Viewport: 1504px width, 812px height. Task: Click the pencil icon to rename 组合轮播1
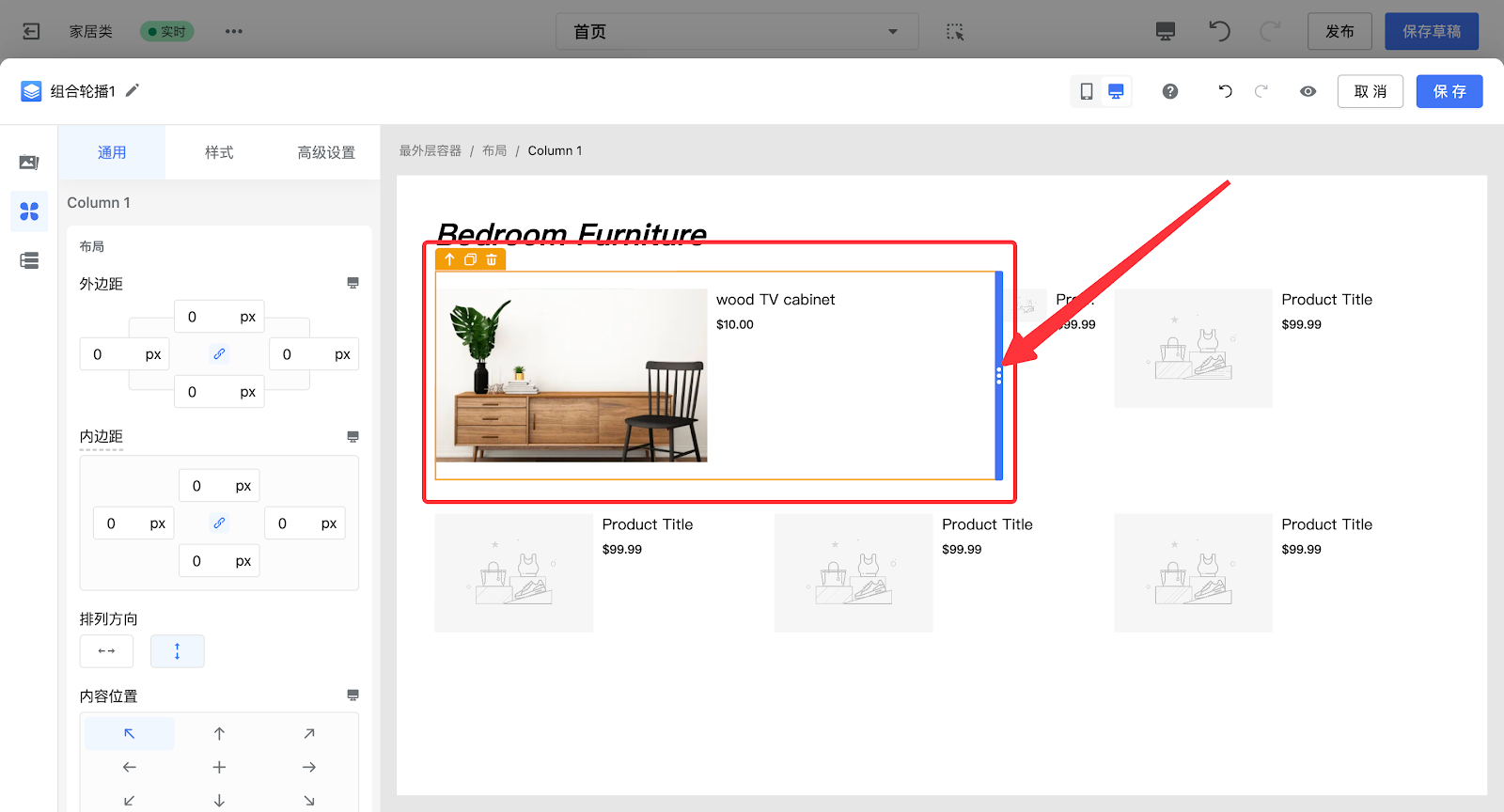click(x=133, y=90)
